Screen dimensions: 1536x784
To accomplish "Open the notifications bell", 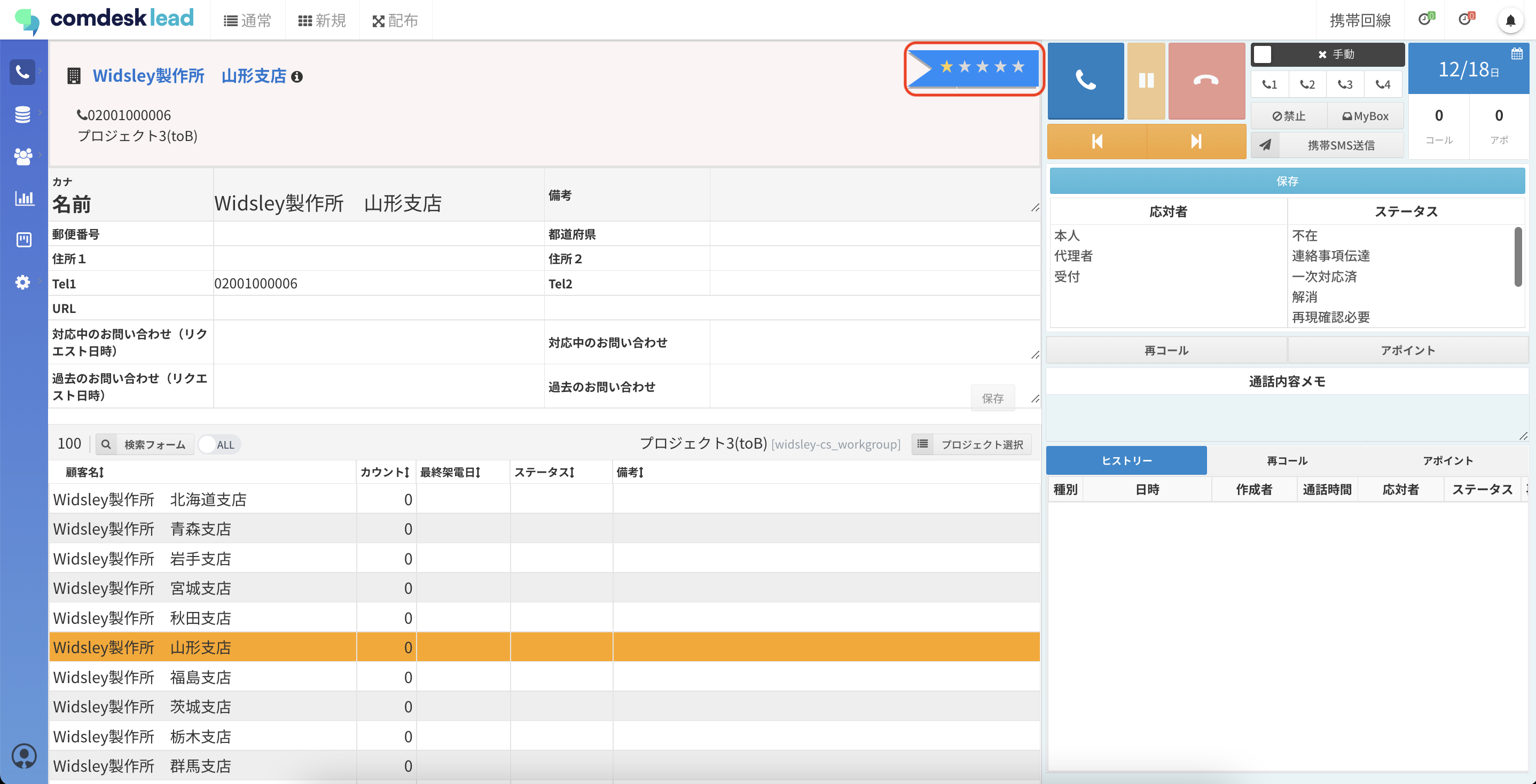I will [x=1510, y=21].
